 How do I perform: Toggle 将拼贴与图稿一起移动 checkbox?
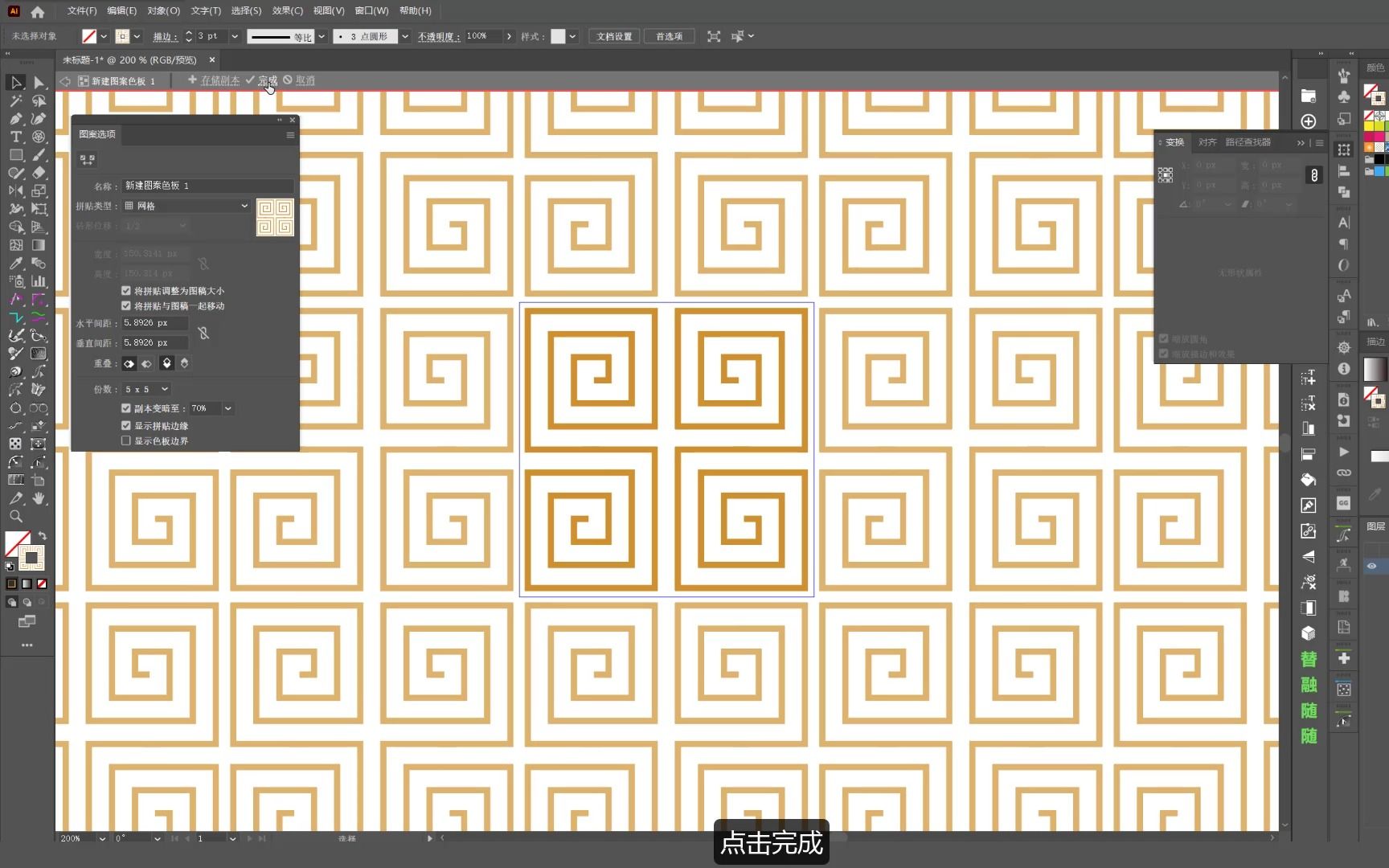126,306
